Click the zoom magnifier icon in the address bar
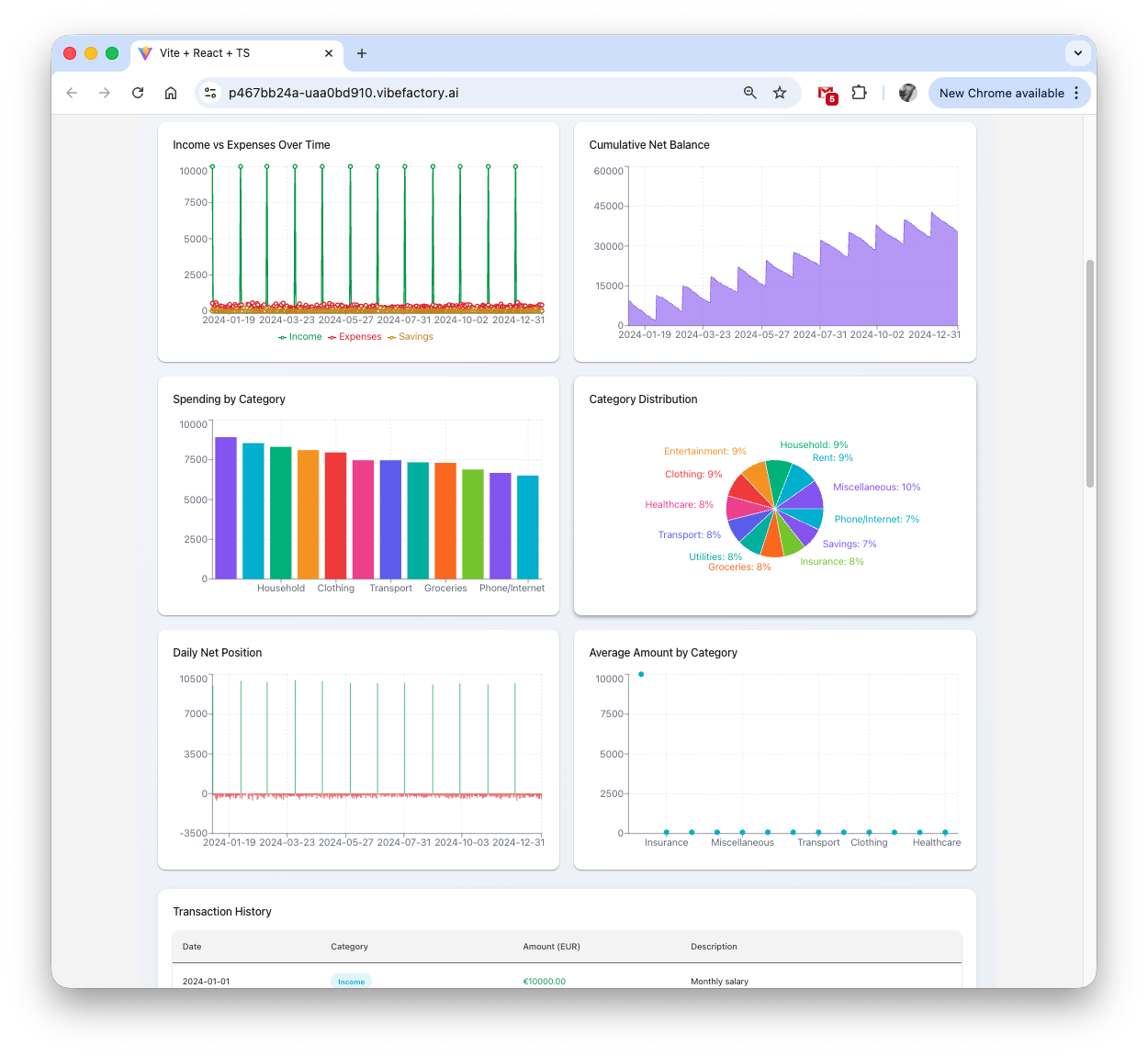The width and height of the screenshot is (1148, 1056). [750, 93]
